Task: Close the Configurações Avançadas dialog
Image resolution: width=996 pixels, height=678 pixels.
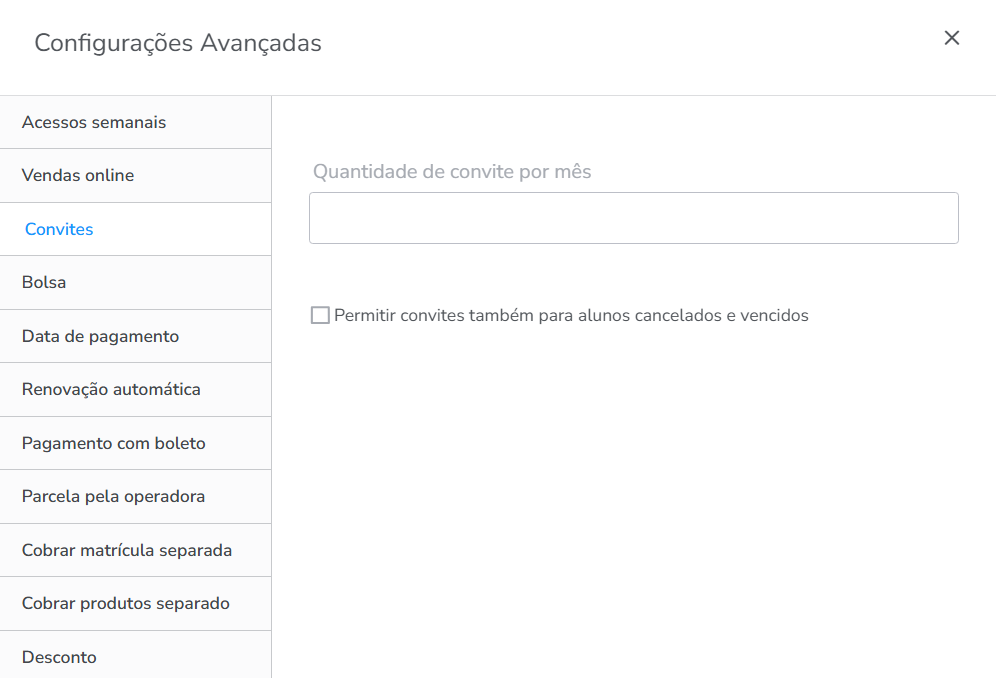Action: (x=951, y=38)
